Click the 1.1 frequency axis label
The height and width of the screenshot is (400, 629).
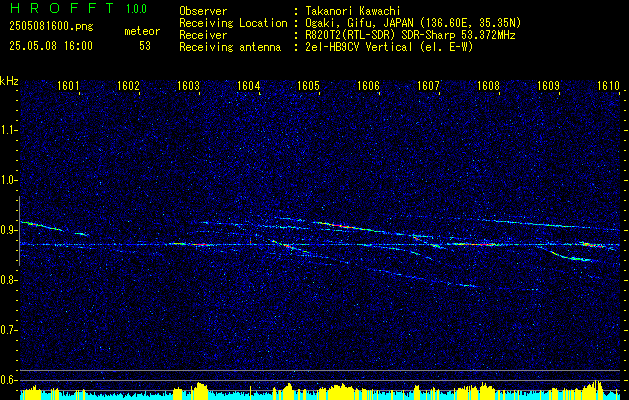click(x=8, y=130)
